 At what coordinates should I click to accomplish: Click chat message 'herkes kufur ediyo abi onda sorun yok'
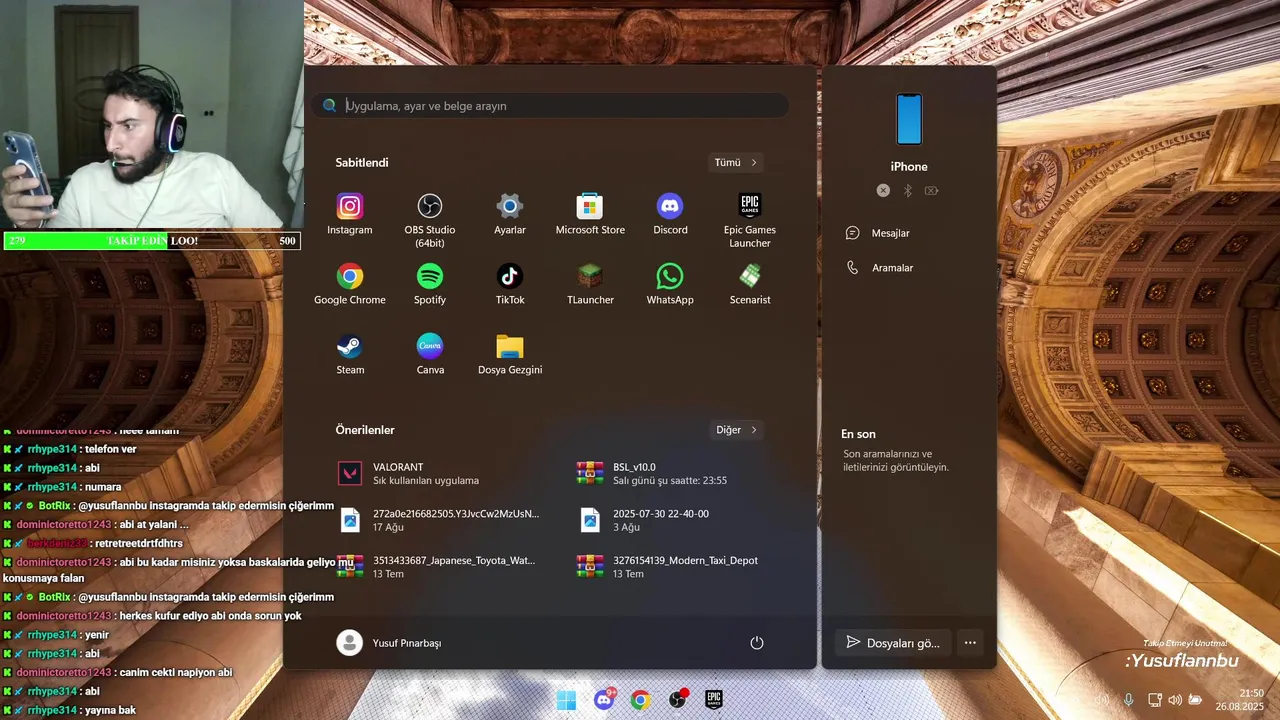pos(152,616)
